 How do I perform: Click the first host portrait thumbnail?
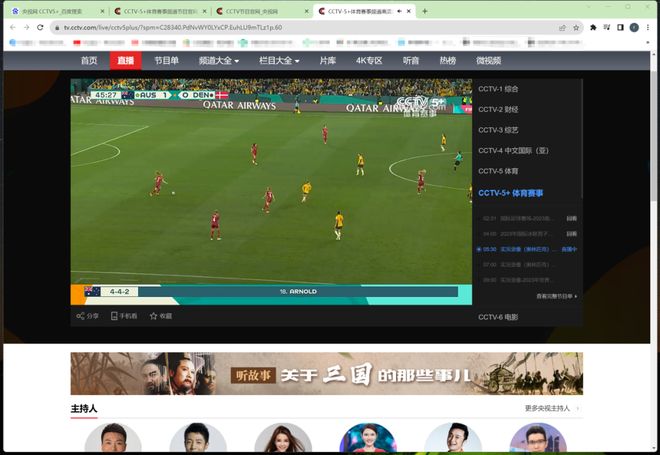[113, 438]
